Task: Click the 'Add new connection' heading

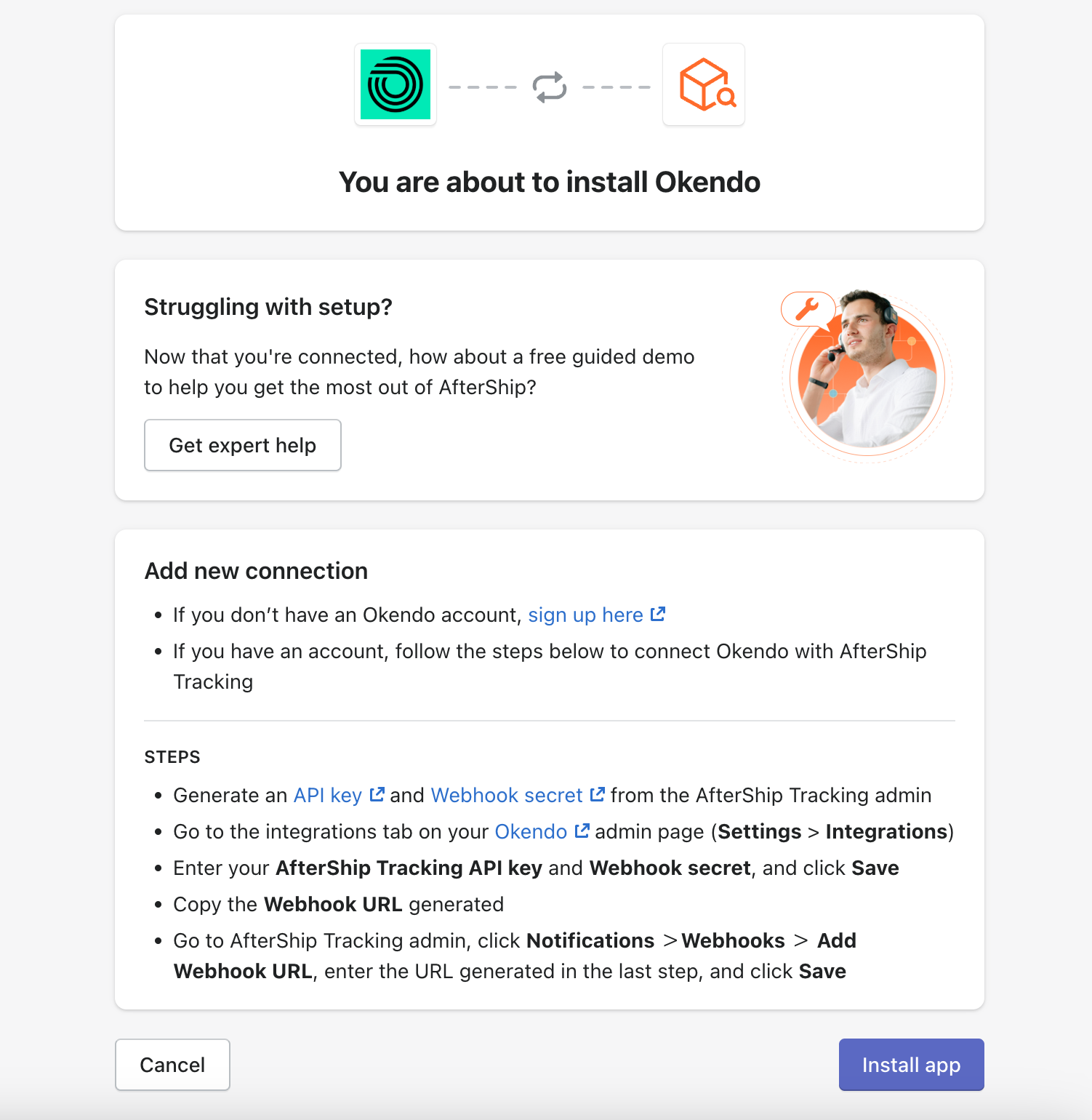Action: pyautogui.click(x=255, y=571)
